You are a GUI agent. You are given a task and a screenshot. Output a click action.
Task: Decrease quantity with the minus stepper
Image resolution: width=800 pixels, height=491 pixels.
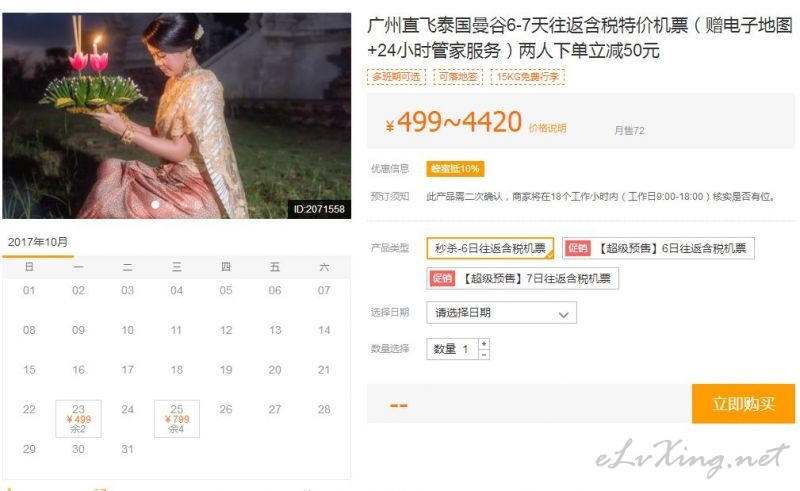(484, 354)
